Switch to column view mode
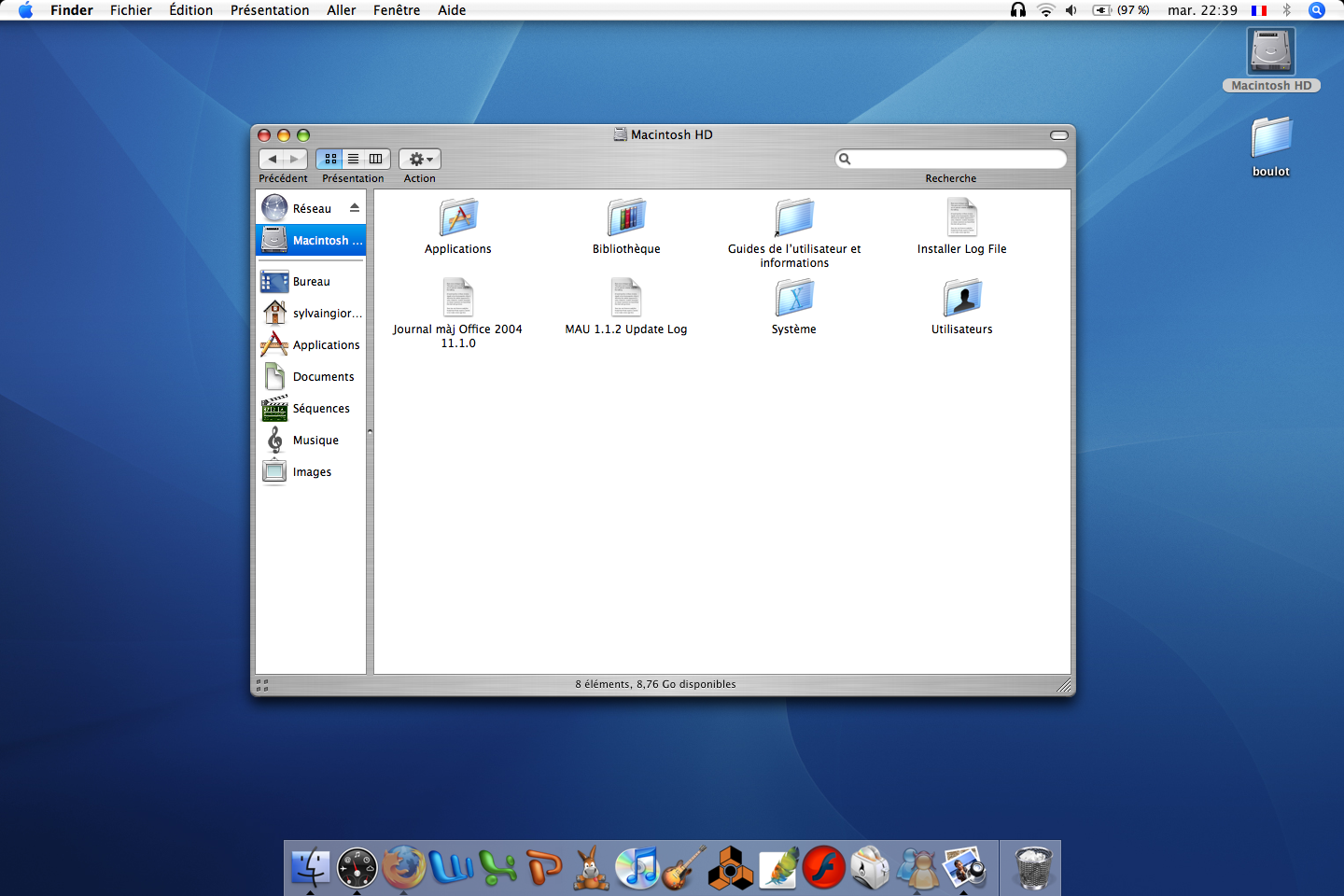Image resolution: width=1344 pixels, height=896 pixels. (x=376, y=159)
